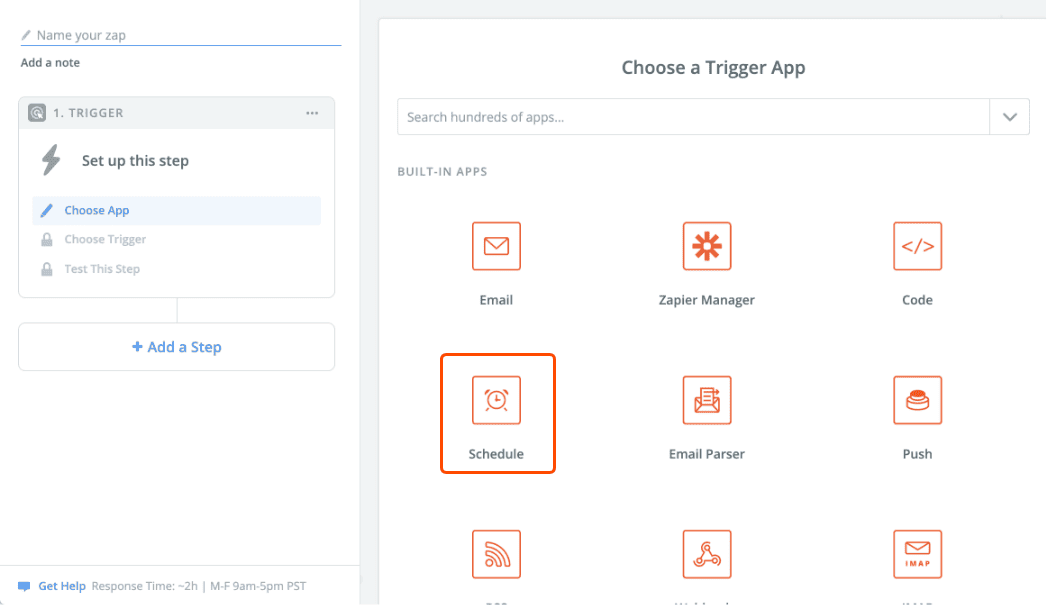Select the Webhooks app icon
1047x605 pixels.
tap(707, 554)
